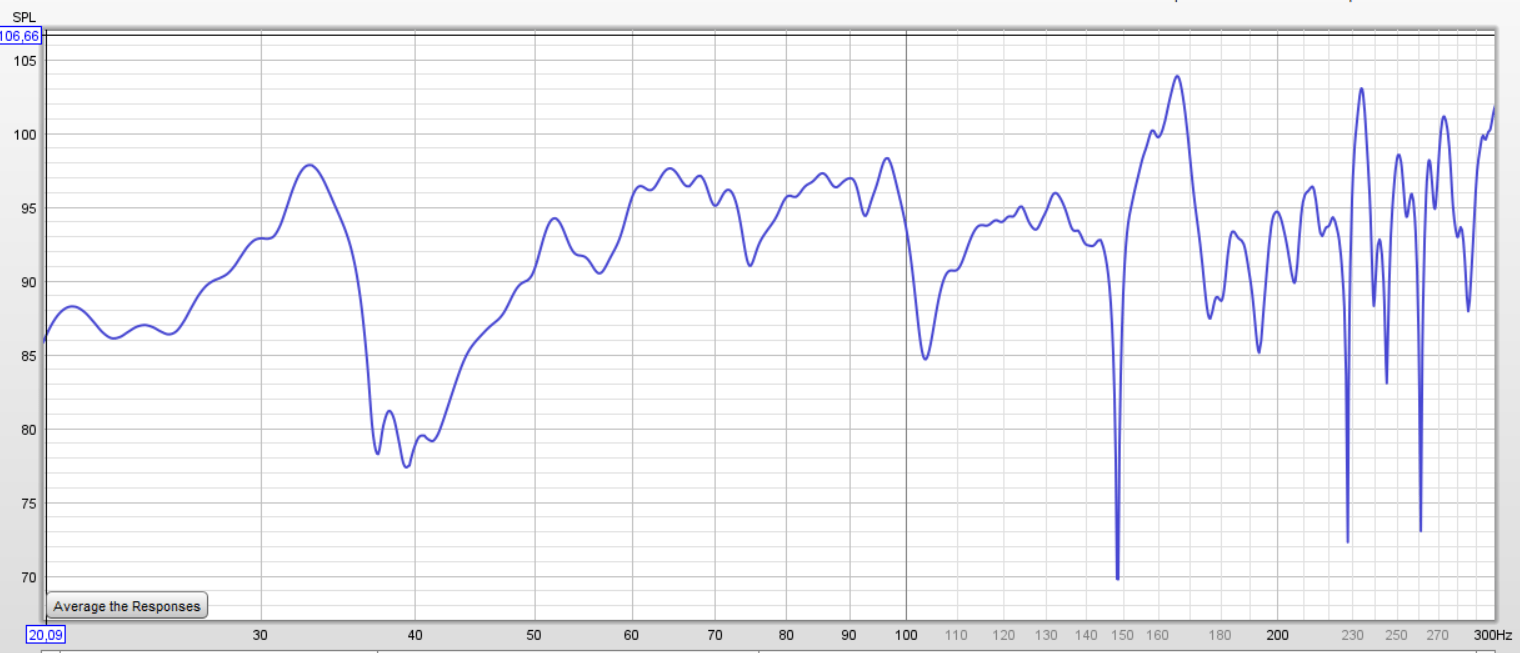
Task: Click the 200 Hz frequency label
Action: coord(1277,635)
